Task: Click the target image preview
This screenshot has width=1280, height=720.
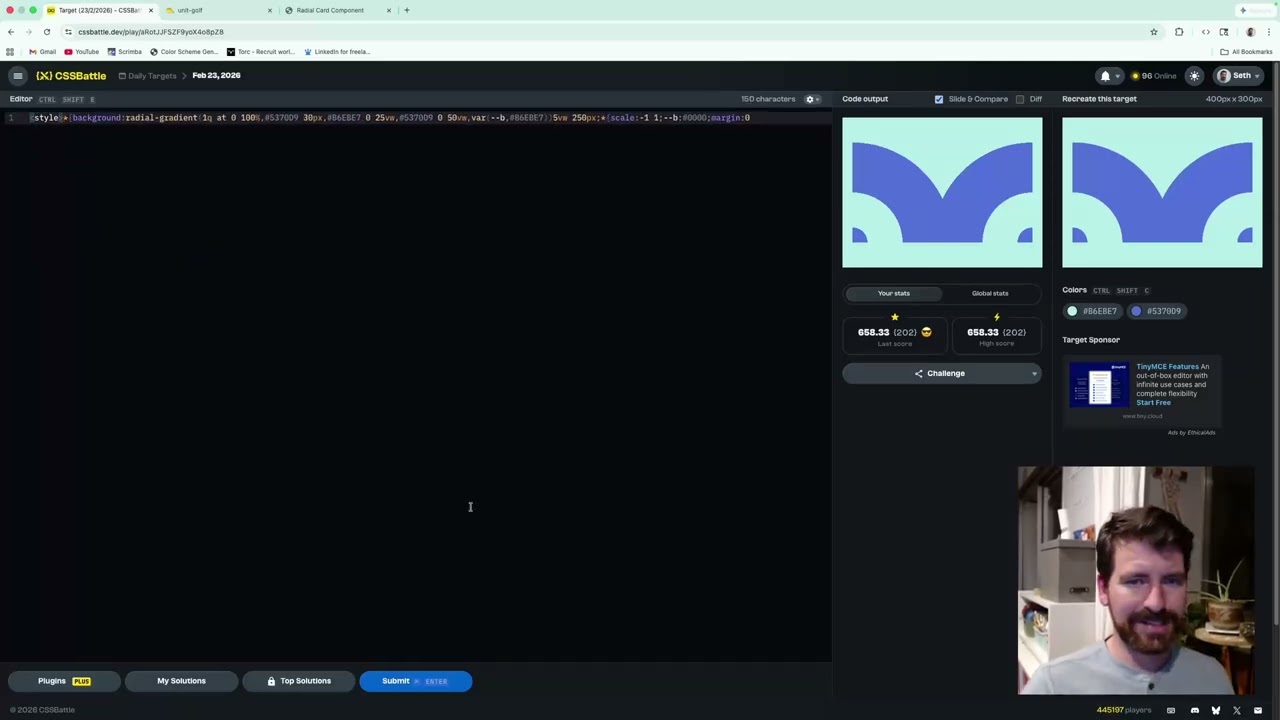Action: [1162, 193]
